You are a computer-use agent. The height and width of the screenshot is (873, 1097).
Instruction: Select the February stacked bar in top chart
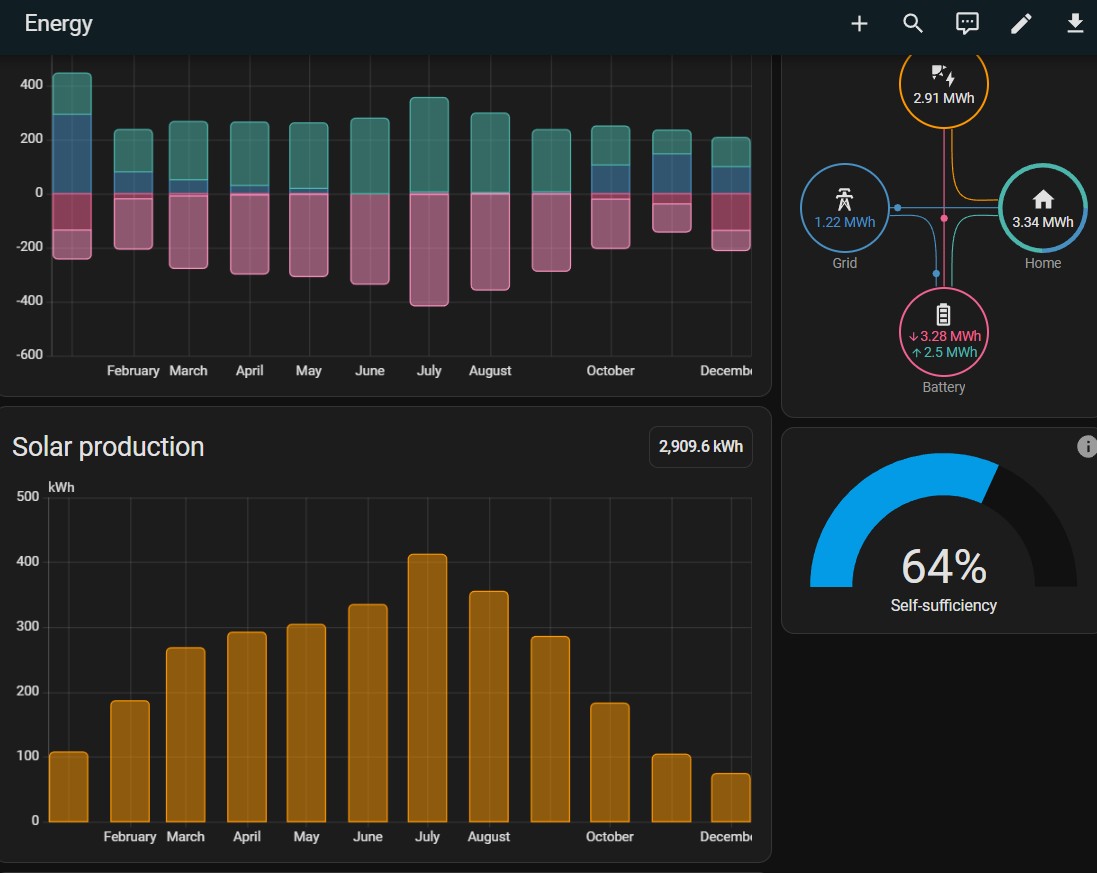tap(133, 190)
